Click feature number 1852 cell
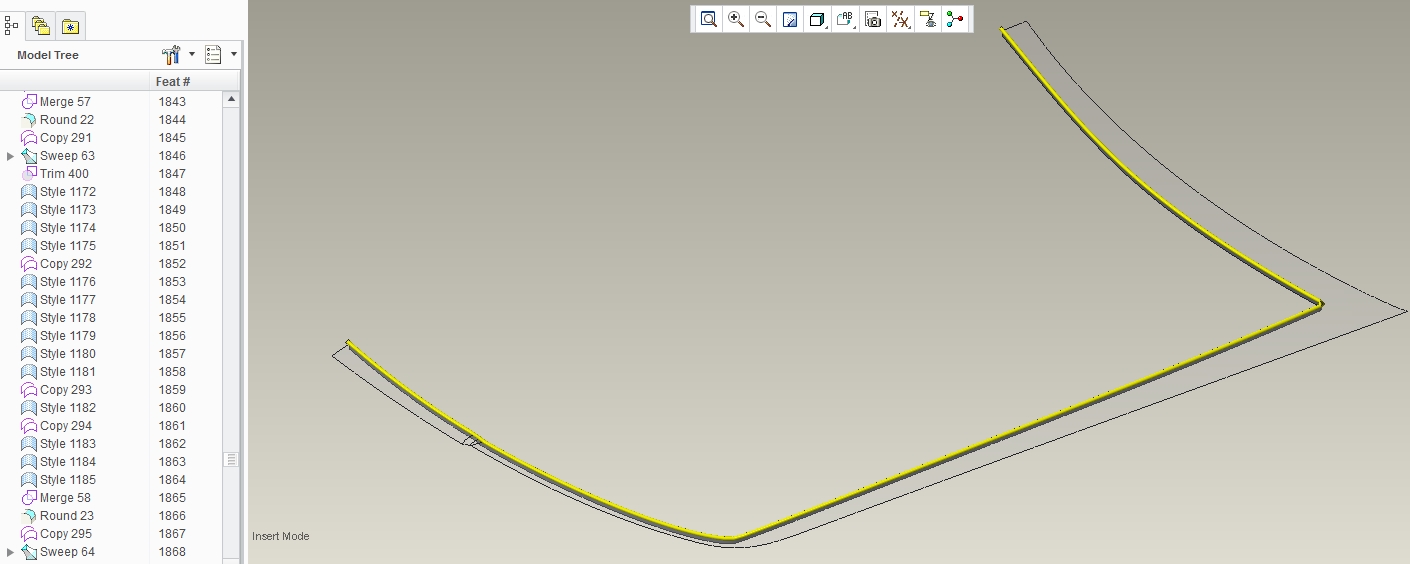 [x=172, y=264]
